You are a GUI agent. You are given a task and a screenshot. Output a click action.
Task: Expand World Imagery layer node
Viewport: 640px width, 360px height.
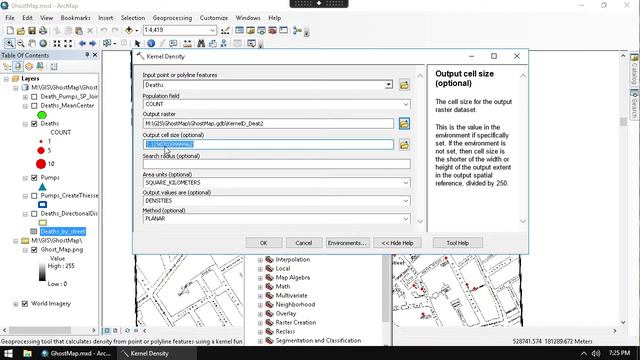tap(16, 304)
